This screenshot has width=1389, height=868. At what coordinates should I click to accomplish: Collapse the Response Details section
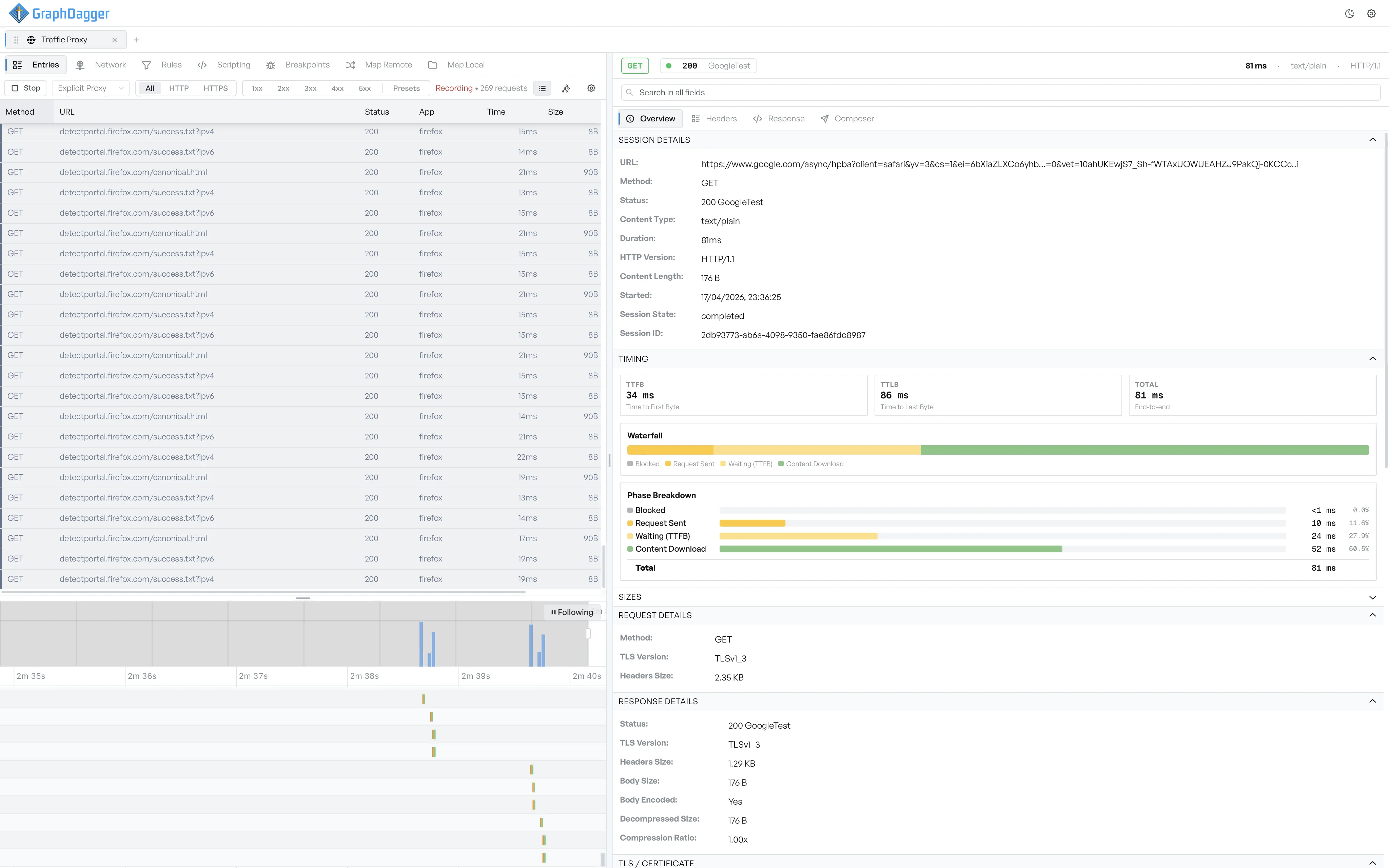pyautogui.click(x=1372, y=701)
